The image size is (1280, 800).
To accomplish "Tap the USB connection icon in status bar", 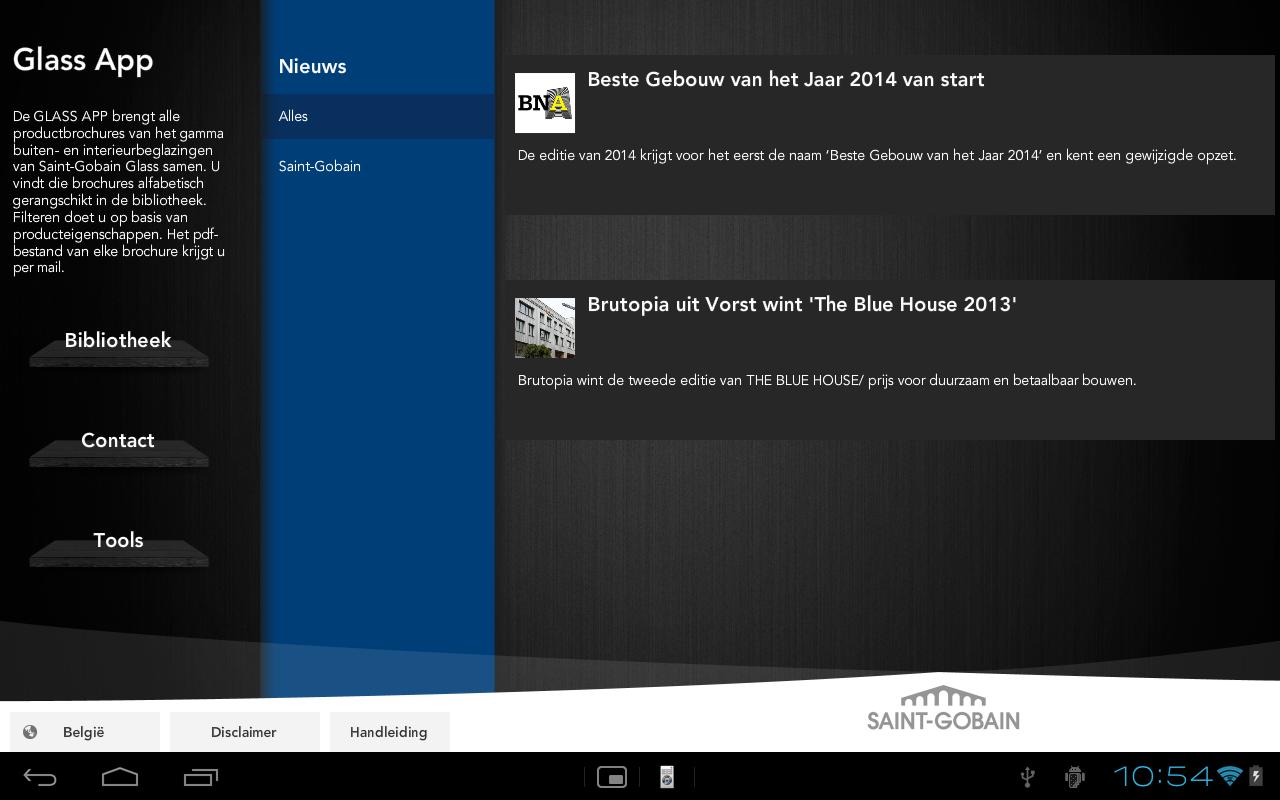I will click(1026, 776).
